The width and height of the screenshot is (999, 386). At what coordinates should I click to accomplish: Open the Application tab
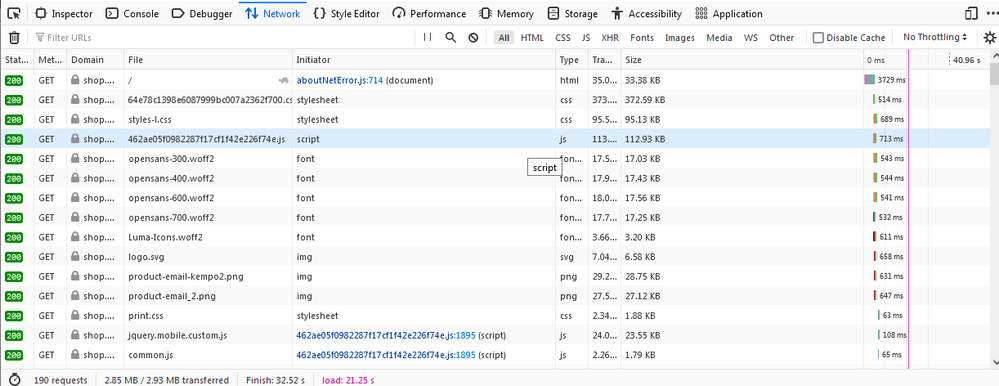(729, 13)
